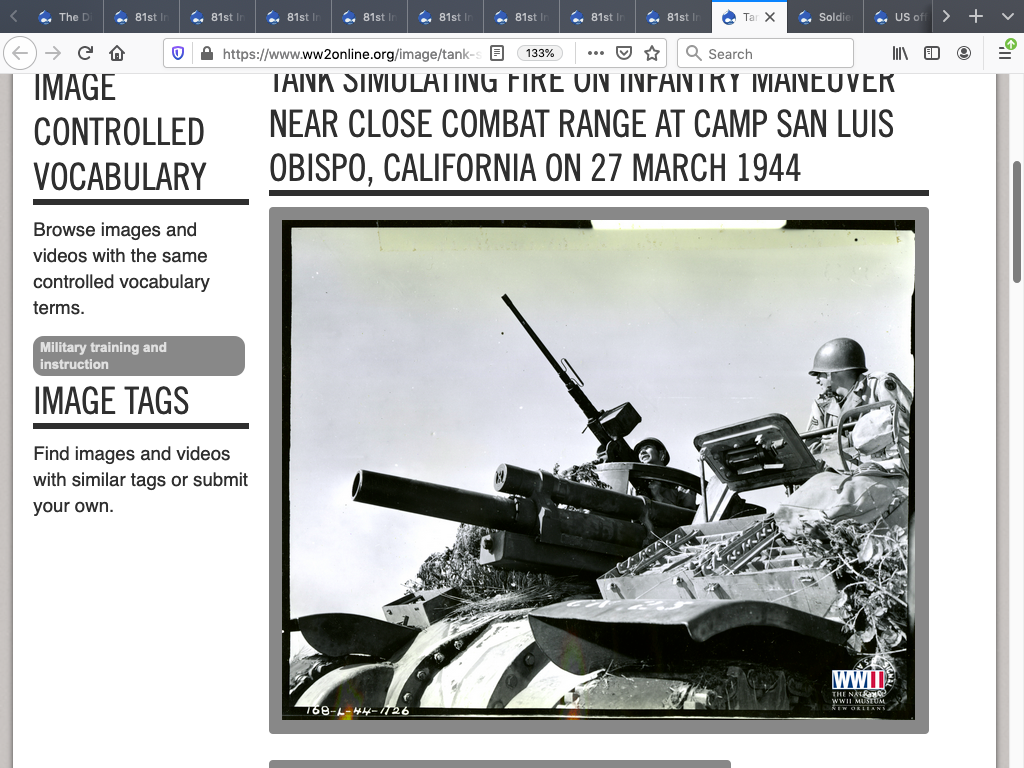Switch to the Soldie tab
The width and height of the screenshot is (1024, 768).
coord(825,17)
